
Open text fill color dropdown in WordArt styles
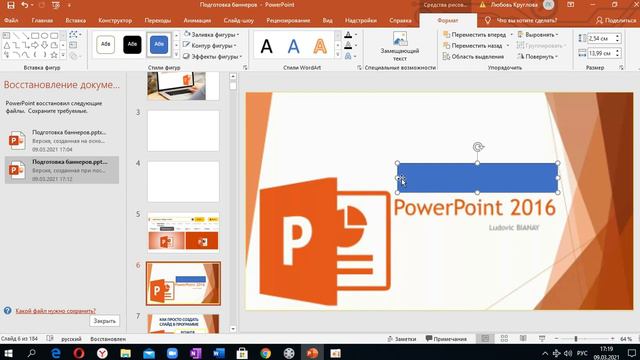356,35
